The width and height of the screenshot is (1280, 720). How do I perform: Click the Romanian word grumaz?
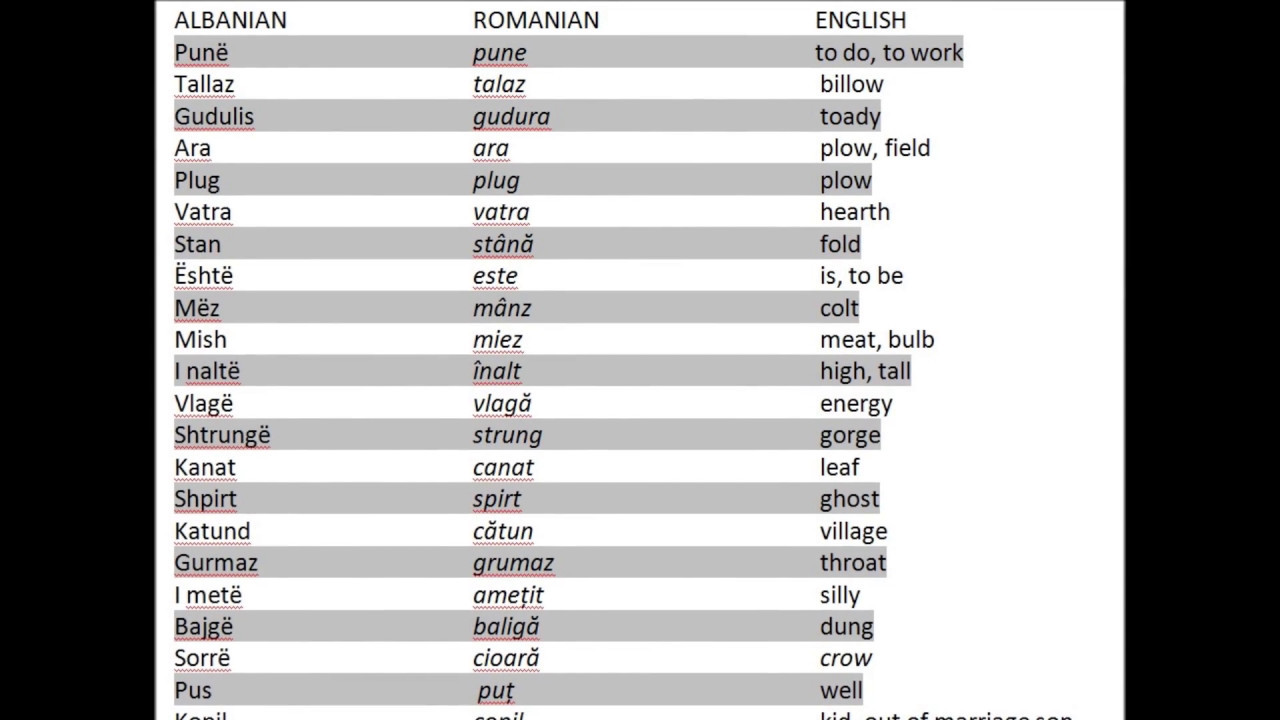click(513, 563)
